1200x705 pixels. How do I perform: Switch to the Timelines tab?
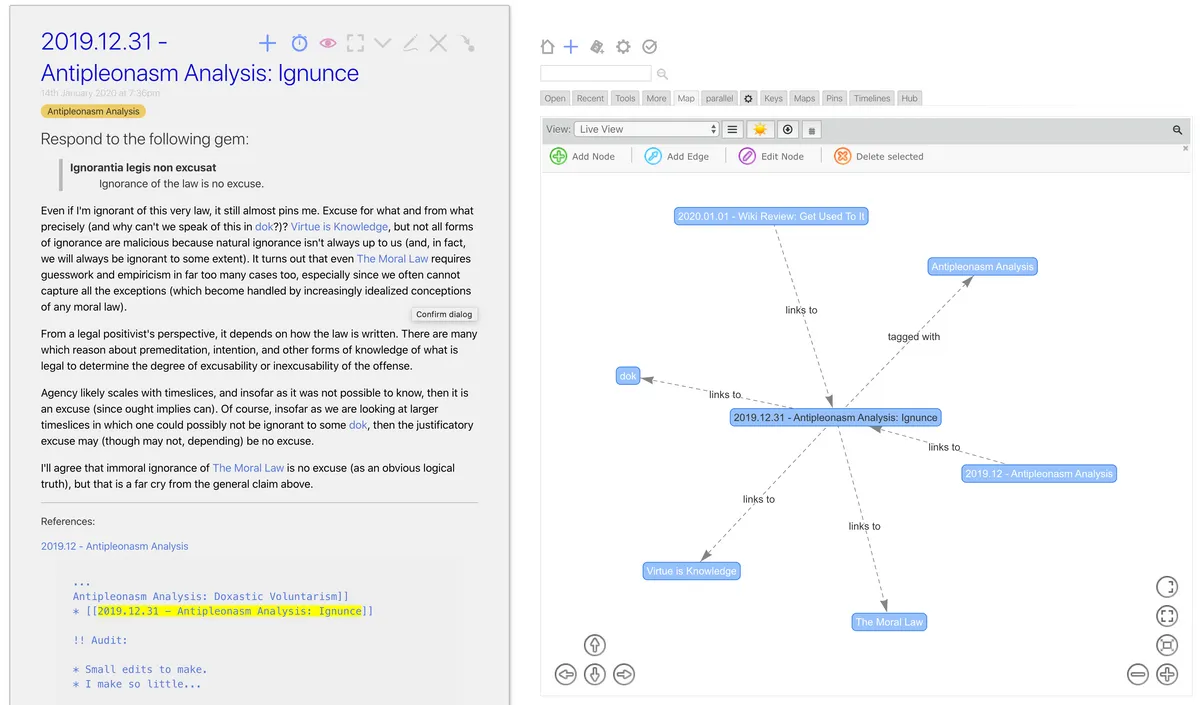872,98
